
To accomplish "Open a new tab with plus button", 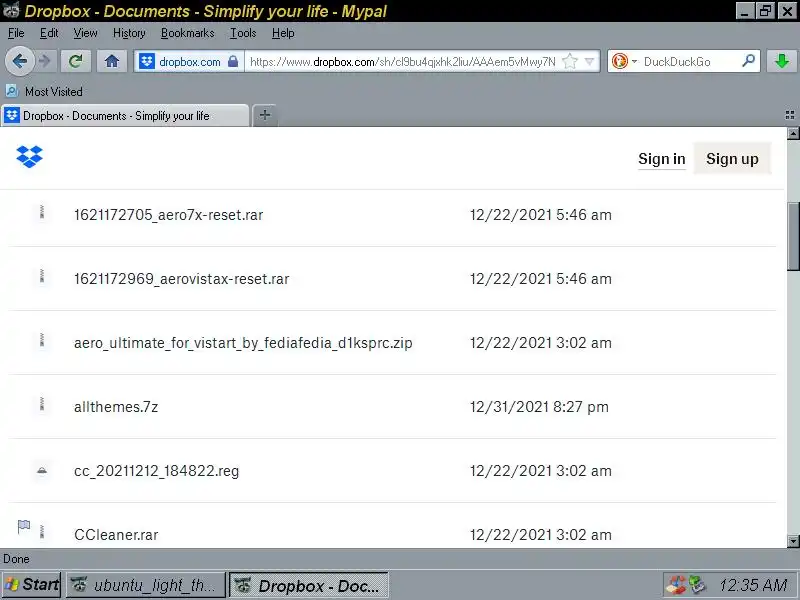I will [x=264, y=115].
